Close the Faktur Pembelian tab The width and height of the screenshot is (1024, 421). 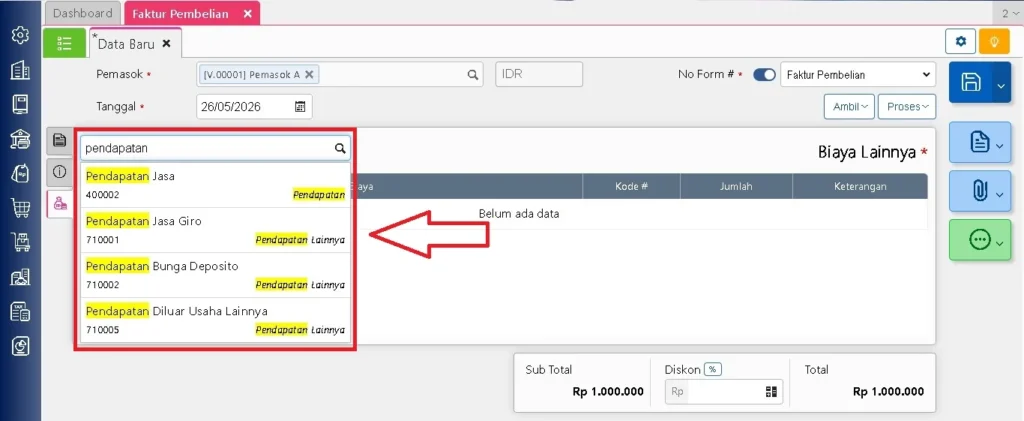248,14
